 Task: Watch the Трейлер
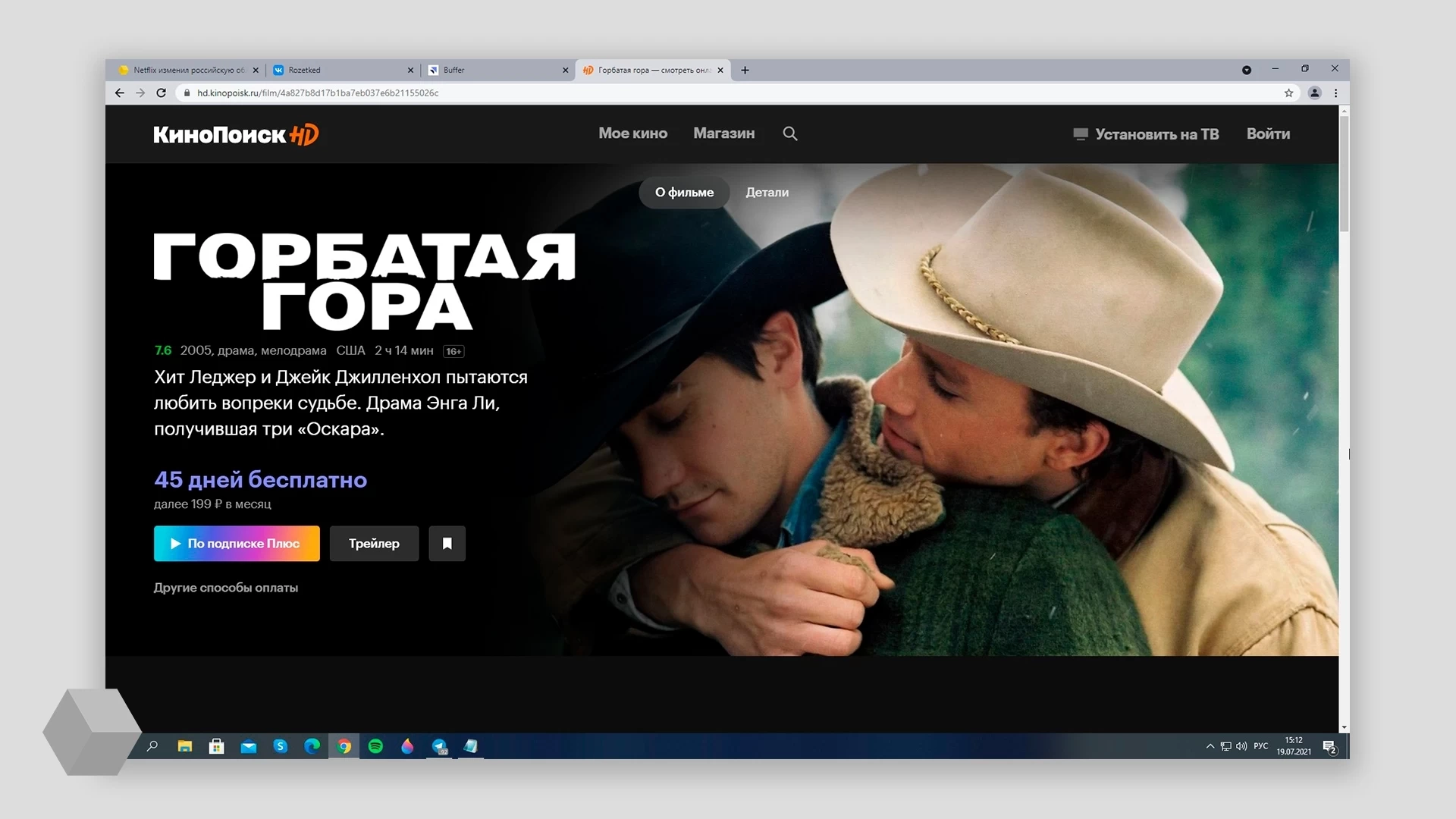[374, 544]
